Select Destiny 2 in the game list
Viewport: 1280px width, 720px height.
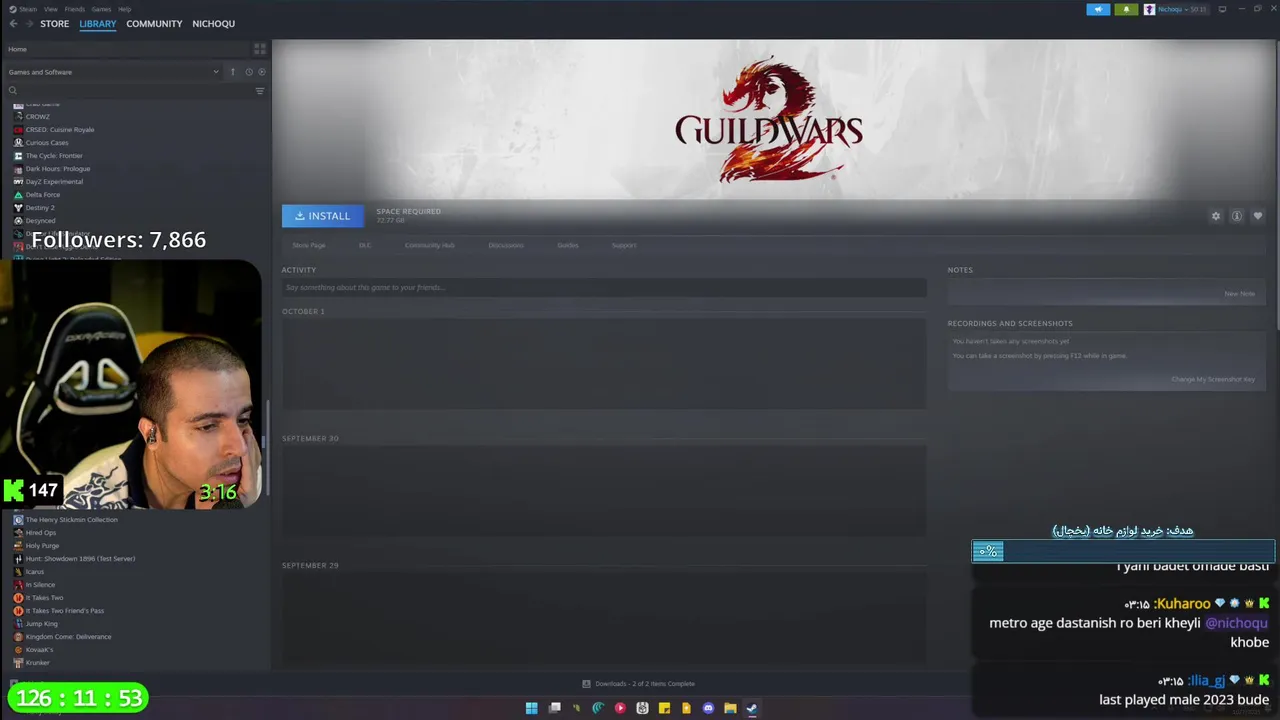[x=40, y=208]
